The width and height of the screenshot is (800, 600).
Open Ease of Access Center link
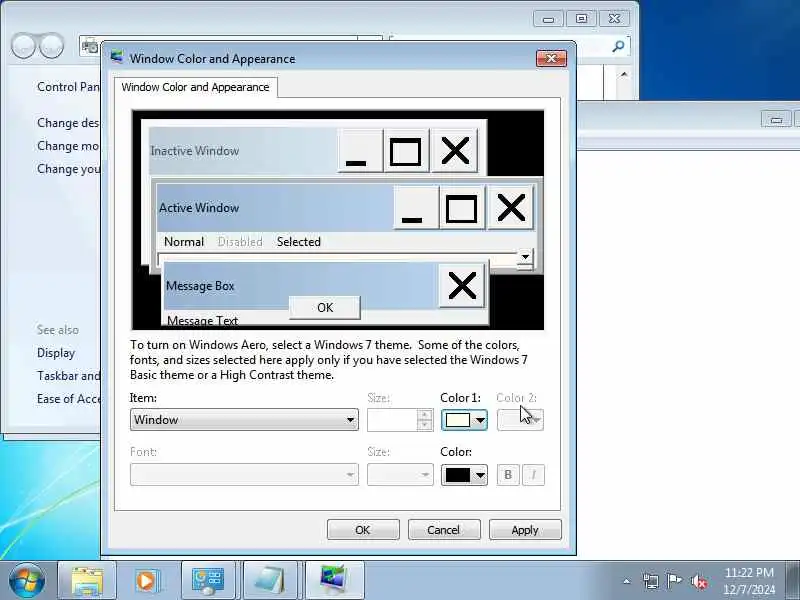(x=68, y=398)
